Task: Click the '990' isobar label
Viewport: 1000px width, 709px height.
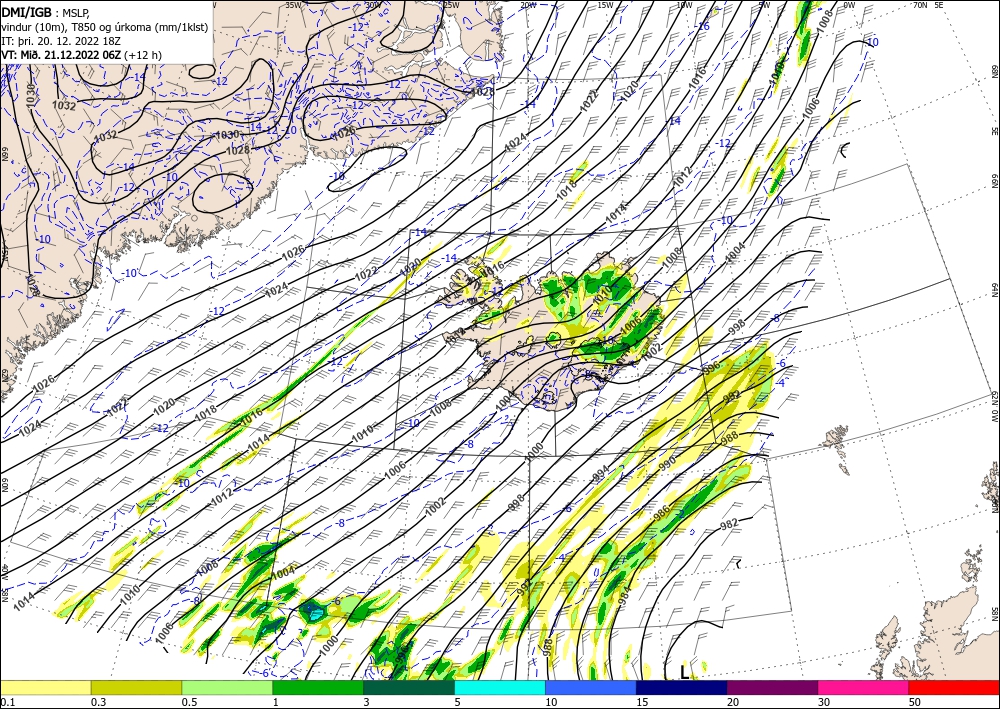Action: click(x=666, y=464)
